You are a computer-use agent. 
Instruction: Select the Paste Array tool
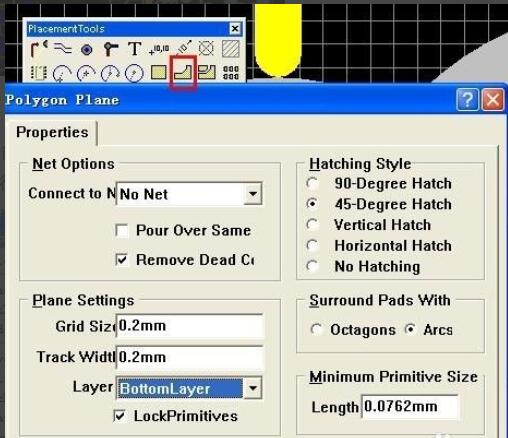[x=231, y=72]
